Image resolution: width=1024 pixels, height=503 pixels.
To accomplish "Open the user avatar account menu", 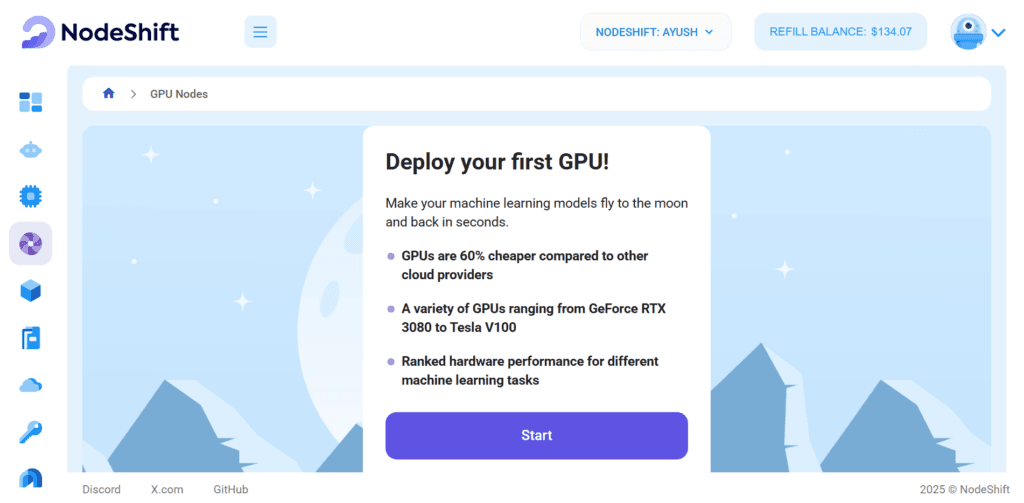I will pos(967,32).
